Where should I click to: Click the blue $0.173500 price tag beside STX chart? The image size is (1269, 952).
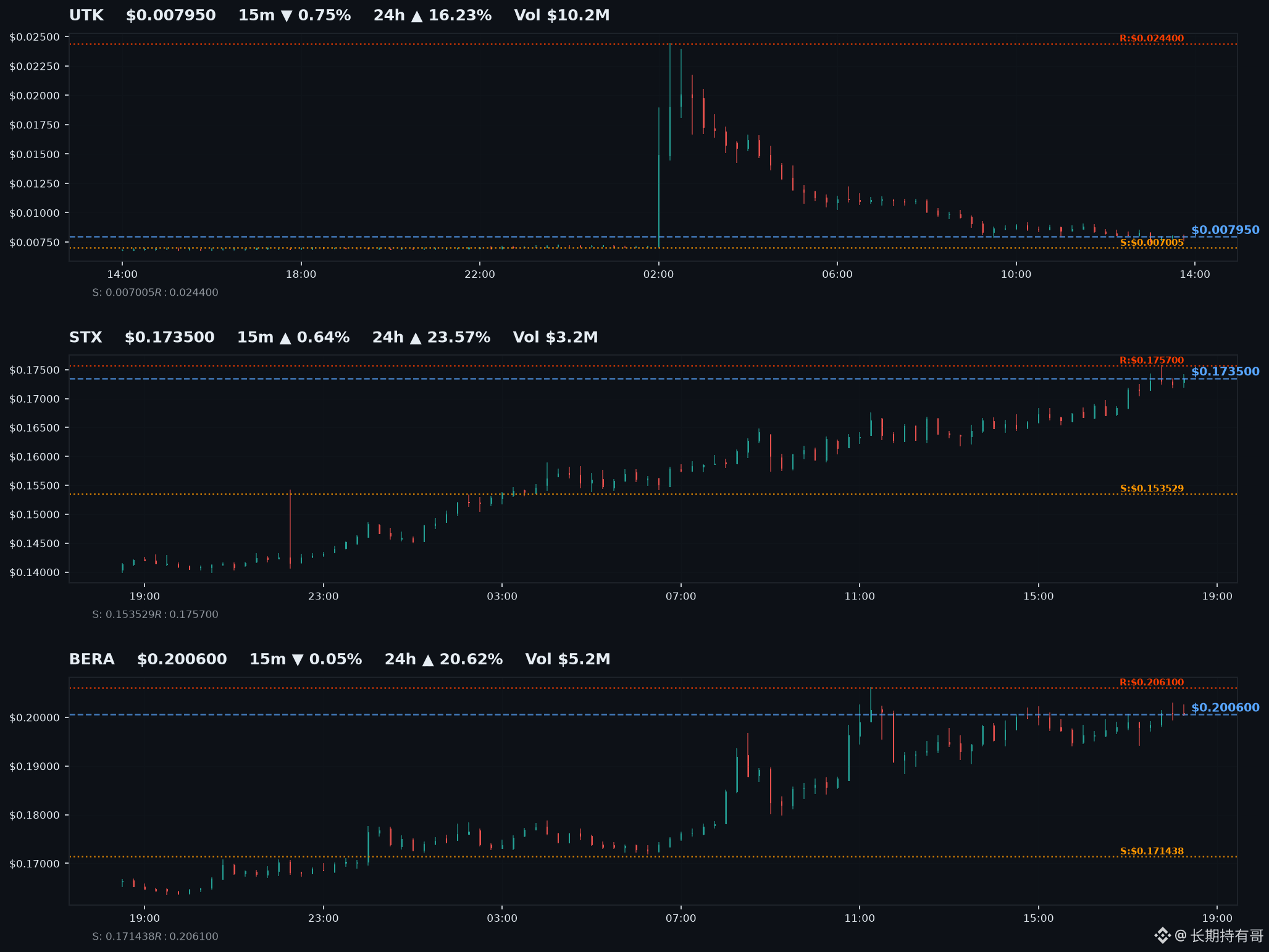(x=1225, y=372)
